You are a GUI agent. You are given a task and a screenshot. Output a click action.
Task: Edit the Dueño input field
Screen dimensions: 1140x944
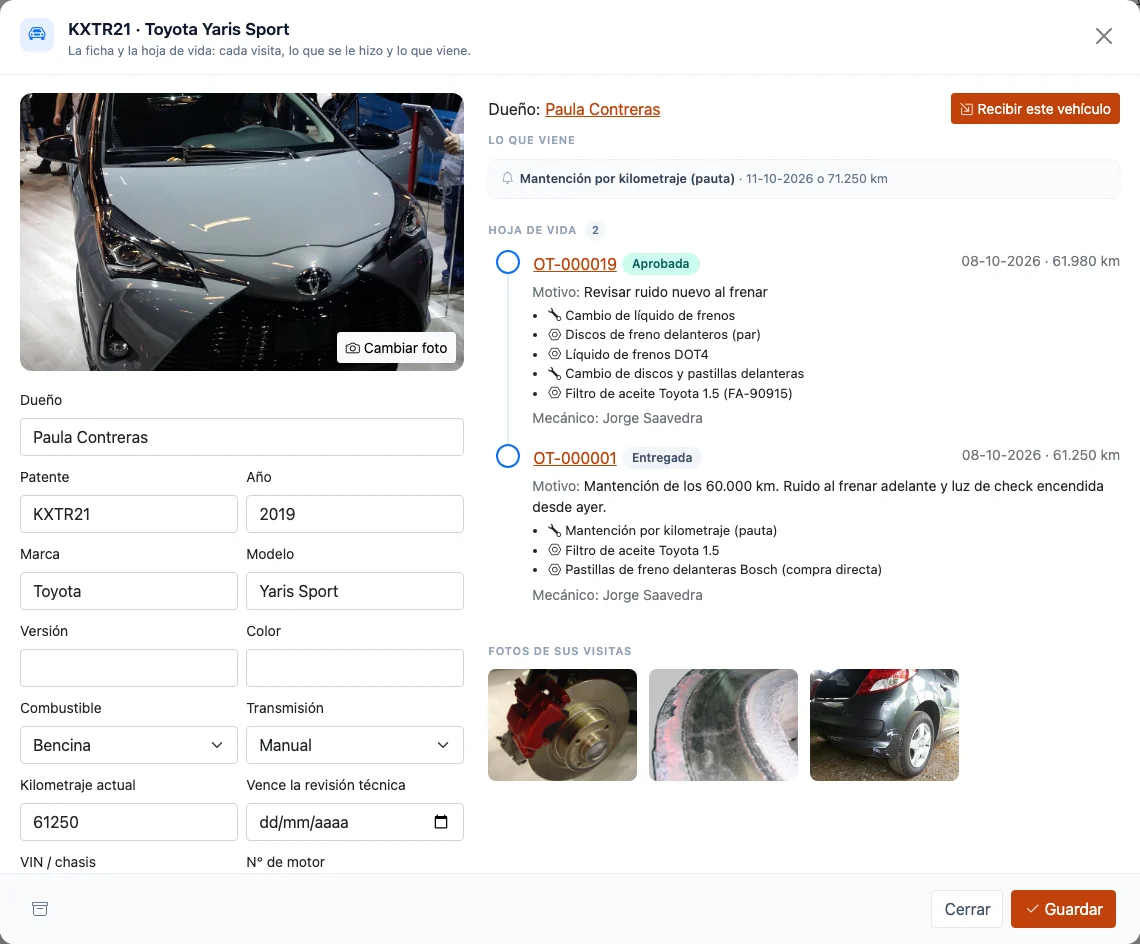pos(242,437)
